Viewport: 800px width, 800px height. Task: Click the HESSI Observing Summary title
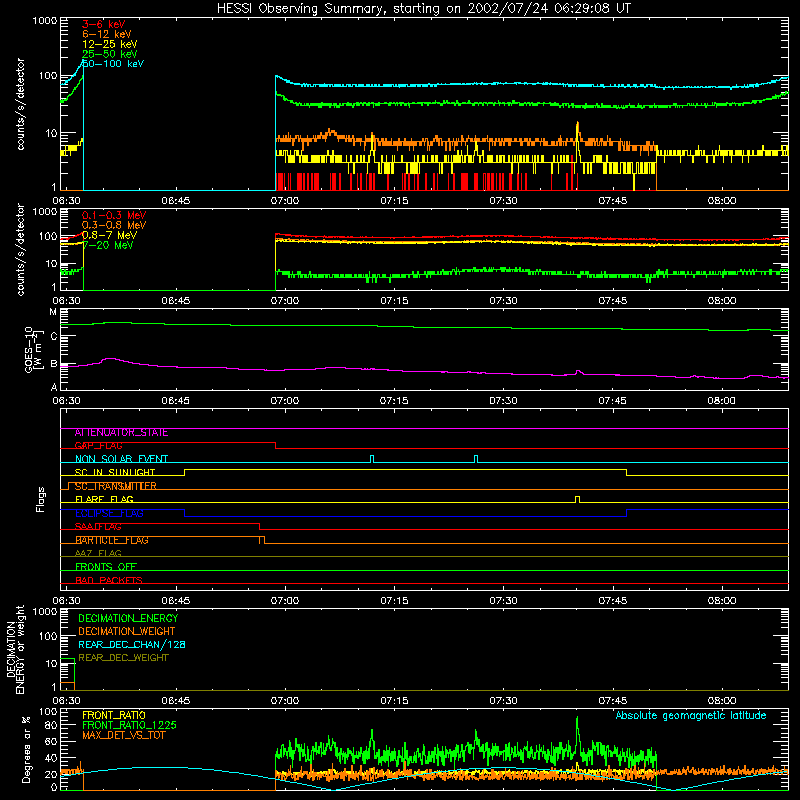[423, 9]
